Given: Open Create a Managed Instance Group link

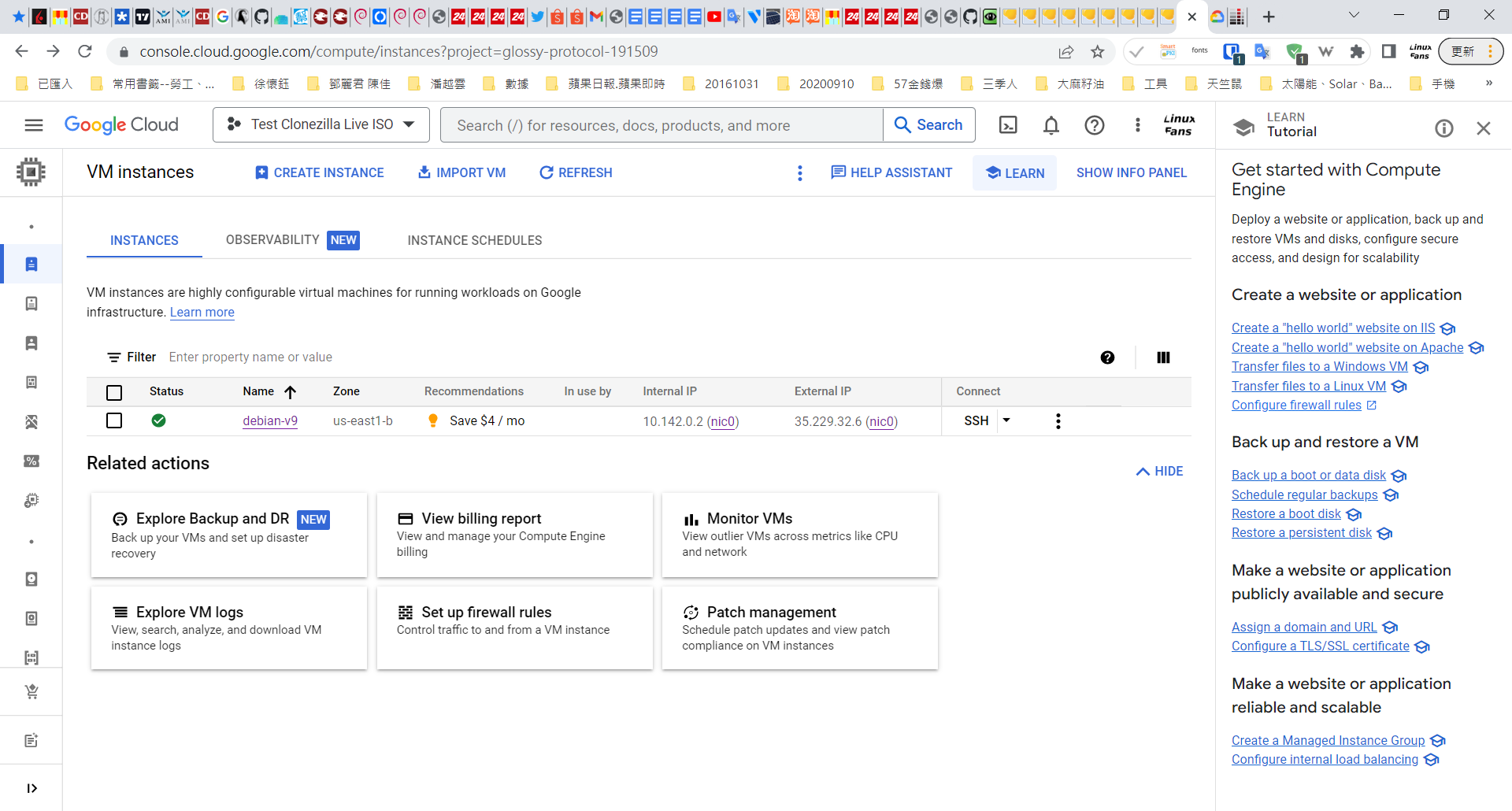Looking at the screenshot, I should (1328, 741).
